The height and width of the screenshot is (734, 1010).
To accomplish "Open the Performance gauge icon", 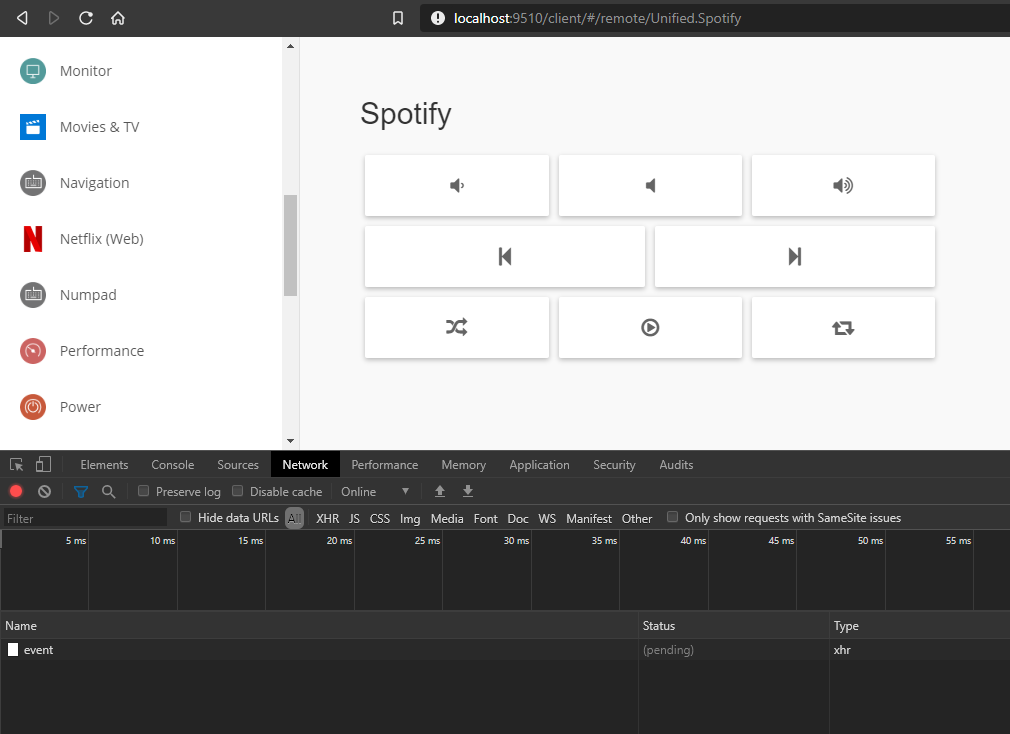I will 33,351.
